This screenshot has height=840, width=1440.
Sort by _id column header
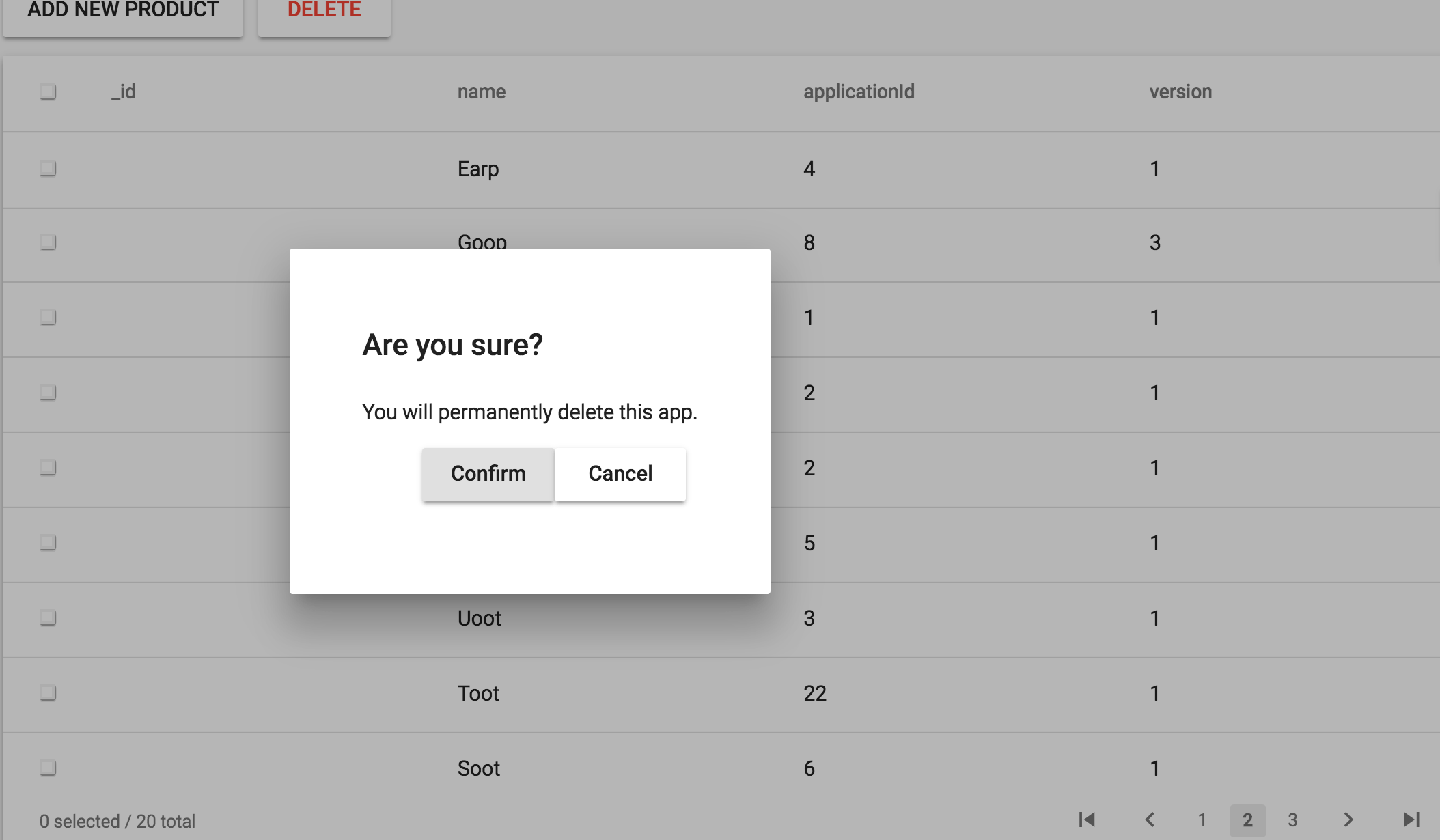tap(124, 92)
